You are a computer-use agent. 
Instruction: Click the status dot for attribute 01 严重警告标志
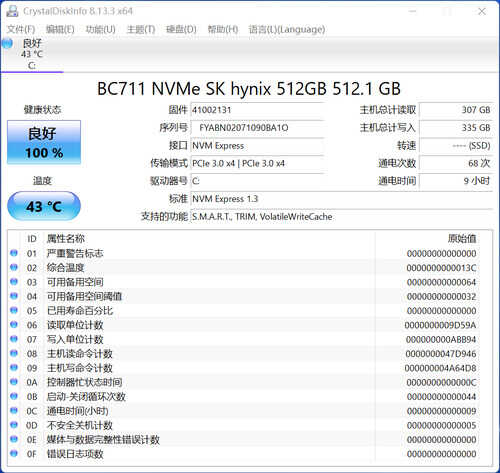coord(14,253)
